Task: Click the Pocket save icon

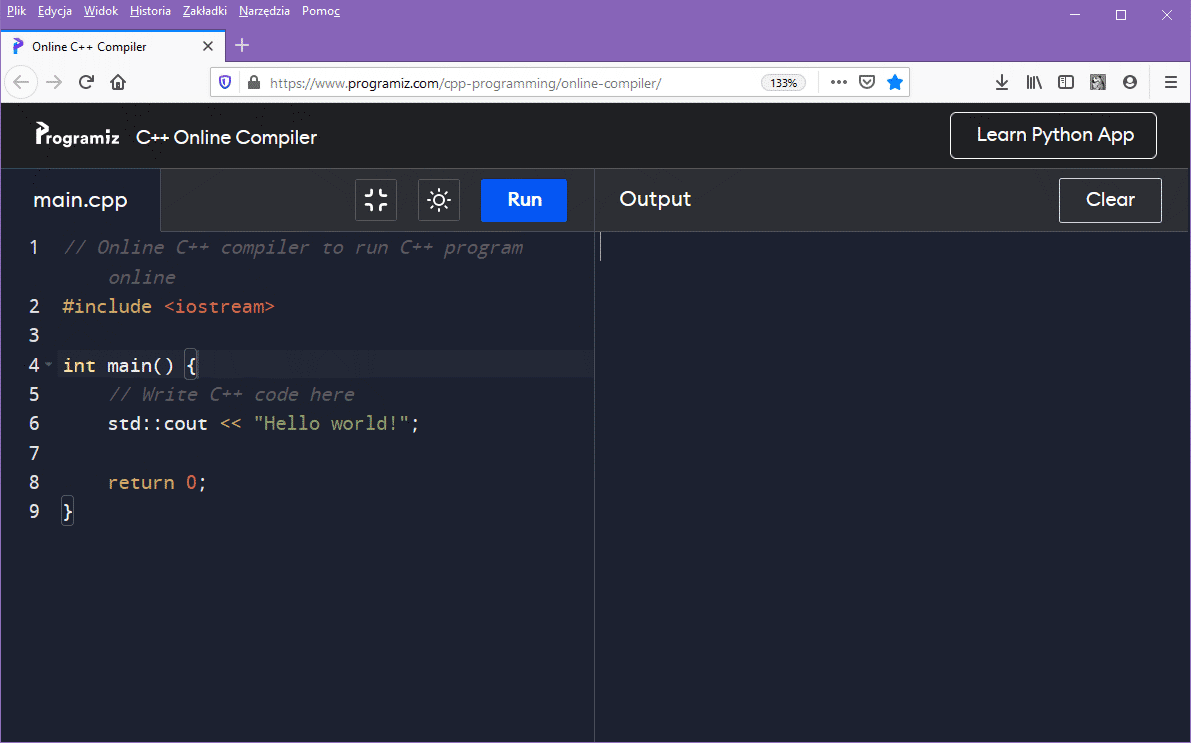Action: (868, 83)
